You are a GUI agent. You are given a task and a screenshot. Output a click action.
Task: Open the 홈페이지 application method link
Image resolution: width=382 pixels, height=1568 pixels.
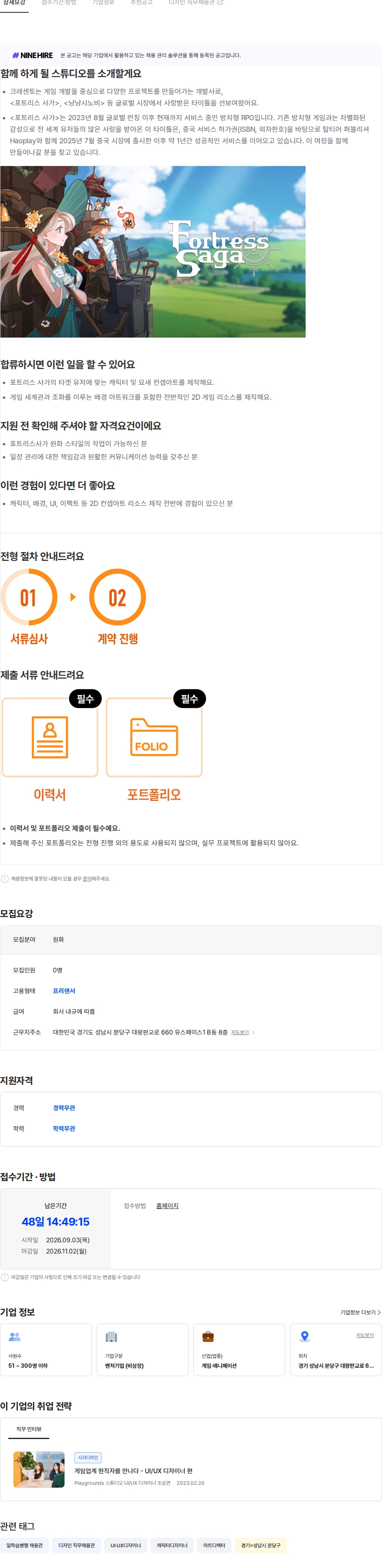(x=167, y=1206)
